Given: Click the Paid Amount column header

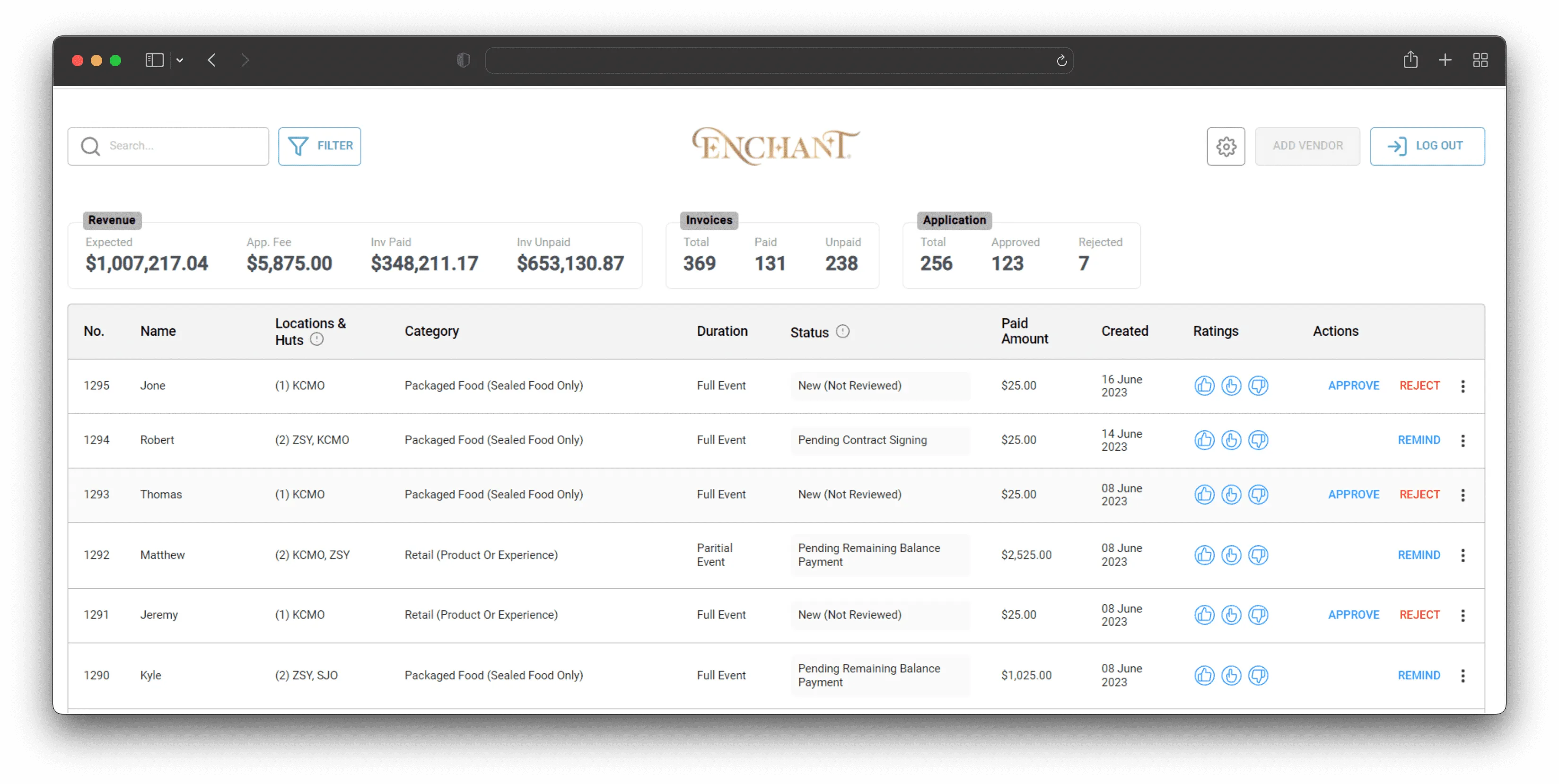Looking at the screenshot, I should [1024, 331].
